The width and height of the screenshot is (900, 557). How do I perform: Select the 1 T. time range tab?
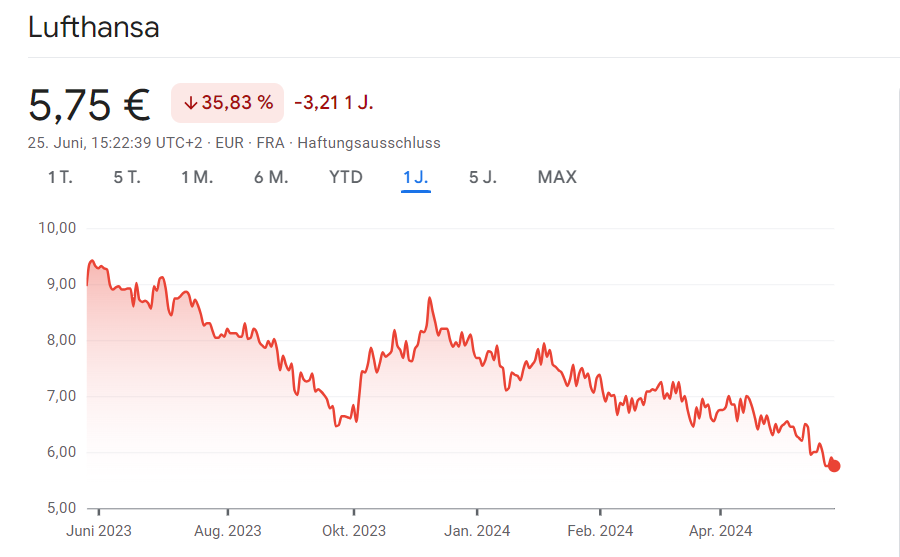point(60,177)
